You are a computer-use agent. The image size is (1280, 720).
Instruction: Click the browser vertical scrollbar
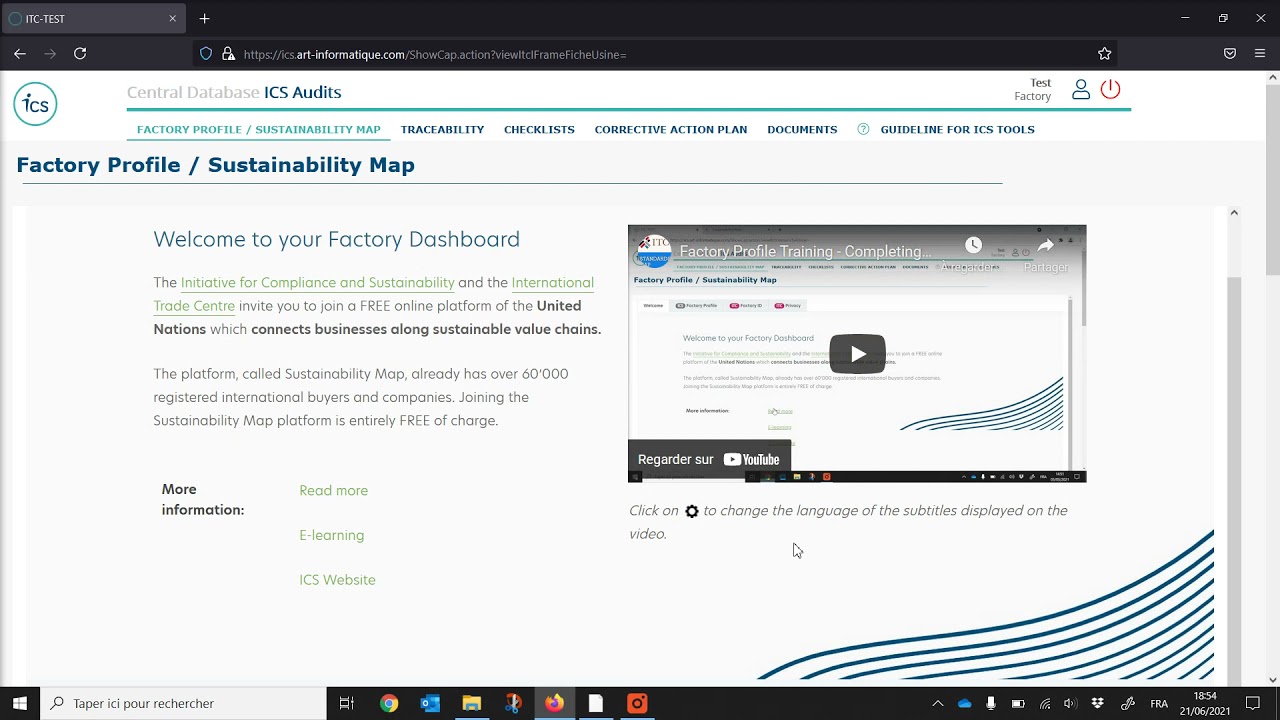[x=1273, y=180]
